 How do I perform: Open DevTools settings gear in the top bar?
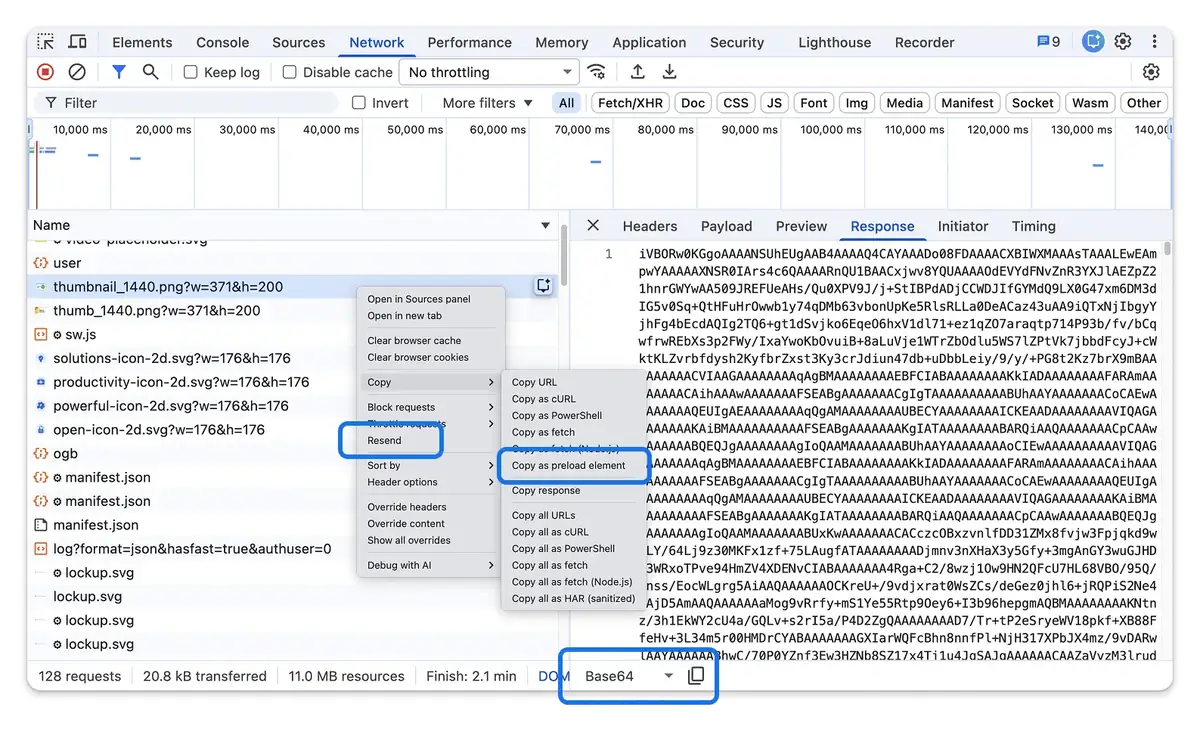coord(1123,42)
